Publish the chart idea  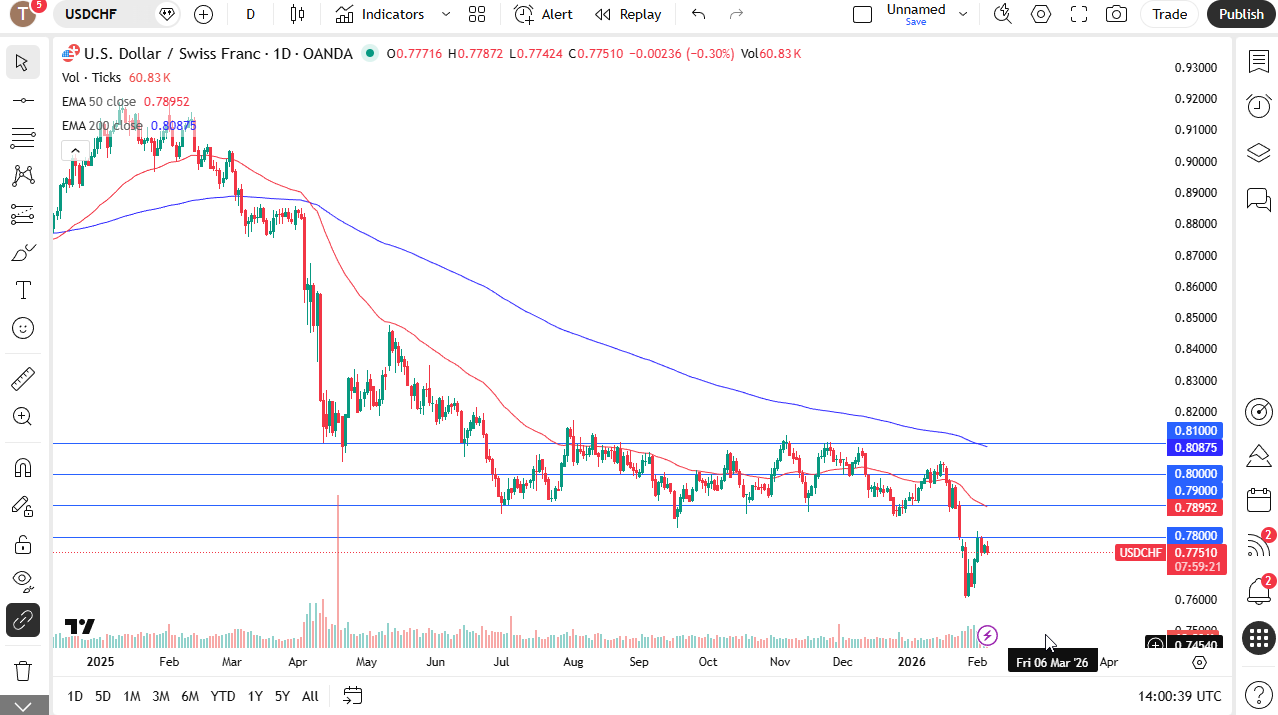[x=1241, y=14]
